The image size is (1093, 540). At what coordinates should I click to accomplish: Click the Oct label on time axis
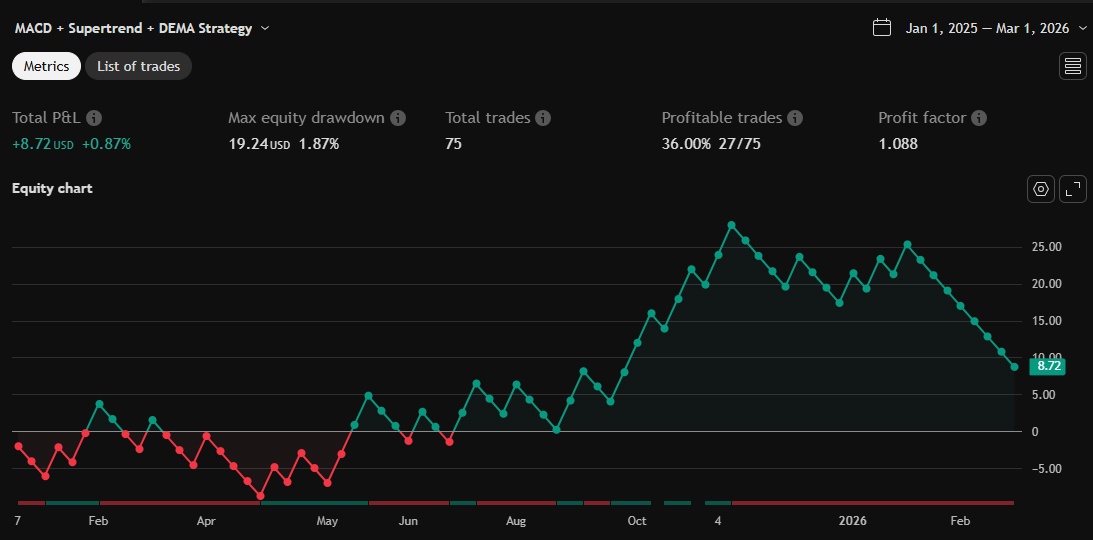point(637,521)
